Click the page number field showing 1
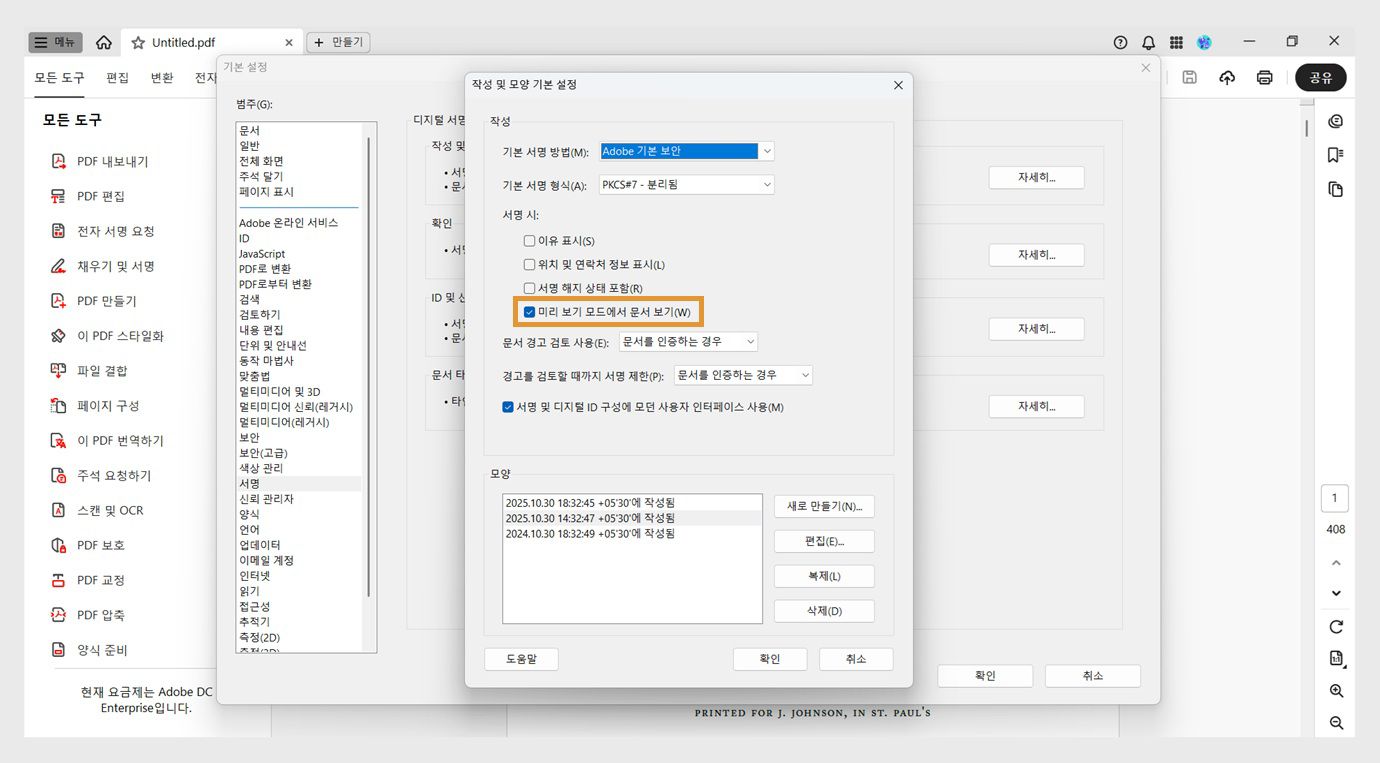The width and height of the screenshot is (1380, 763). pos(1335,499)
